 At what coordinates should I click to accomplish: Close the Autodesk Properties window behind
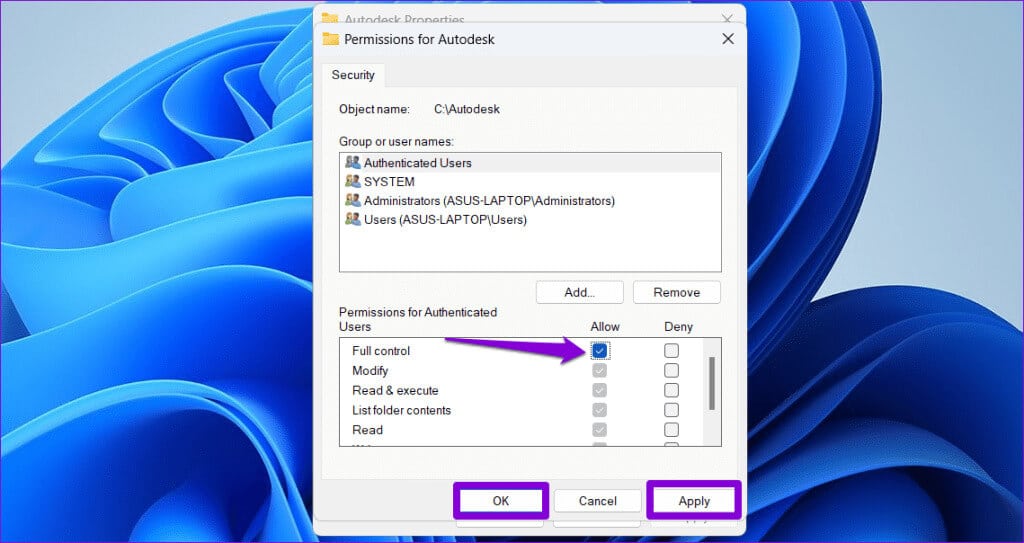727,19
